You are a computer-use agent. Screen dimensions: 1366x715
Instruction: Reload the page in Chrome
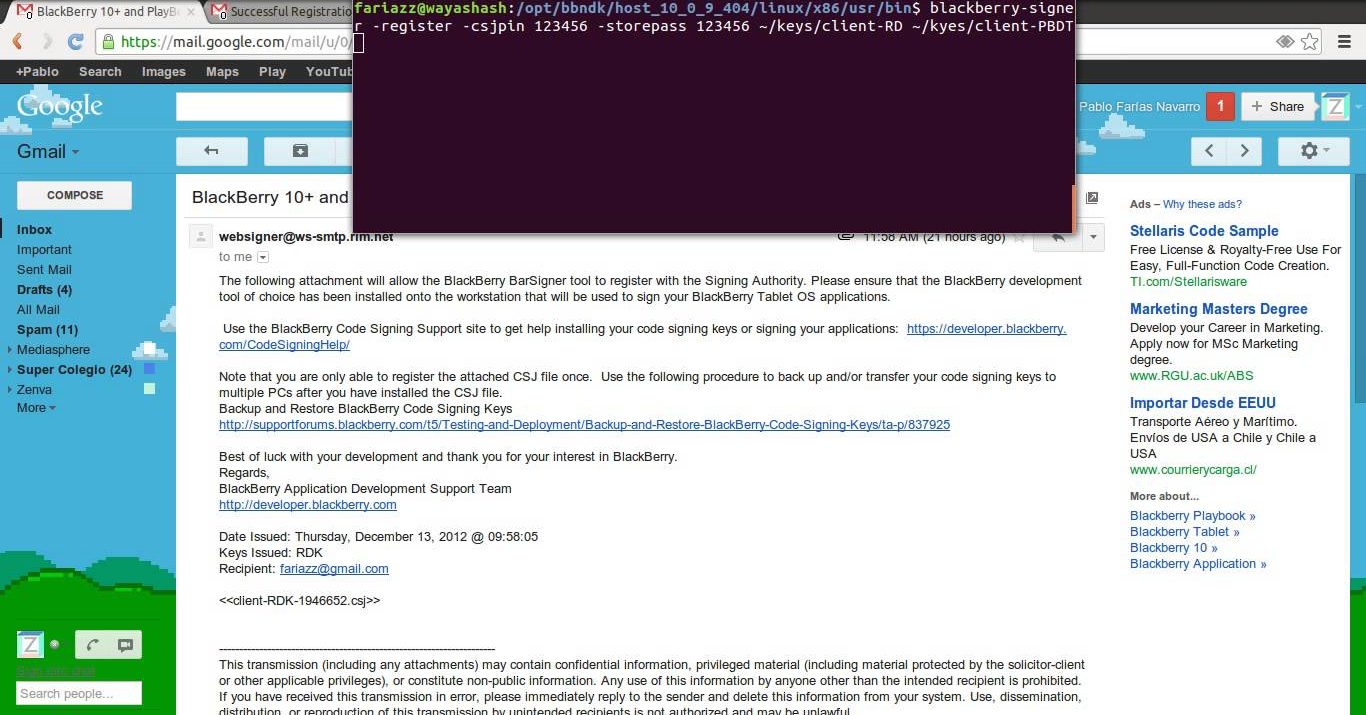(x=75, y=42)
